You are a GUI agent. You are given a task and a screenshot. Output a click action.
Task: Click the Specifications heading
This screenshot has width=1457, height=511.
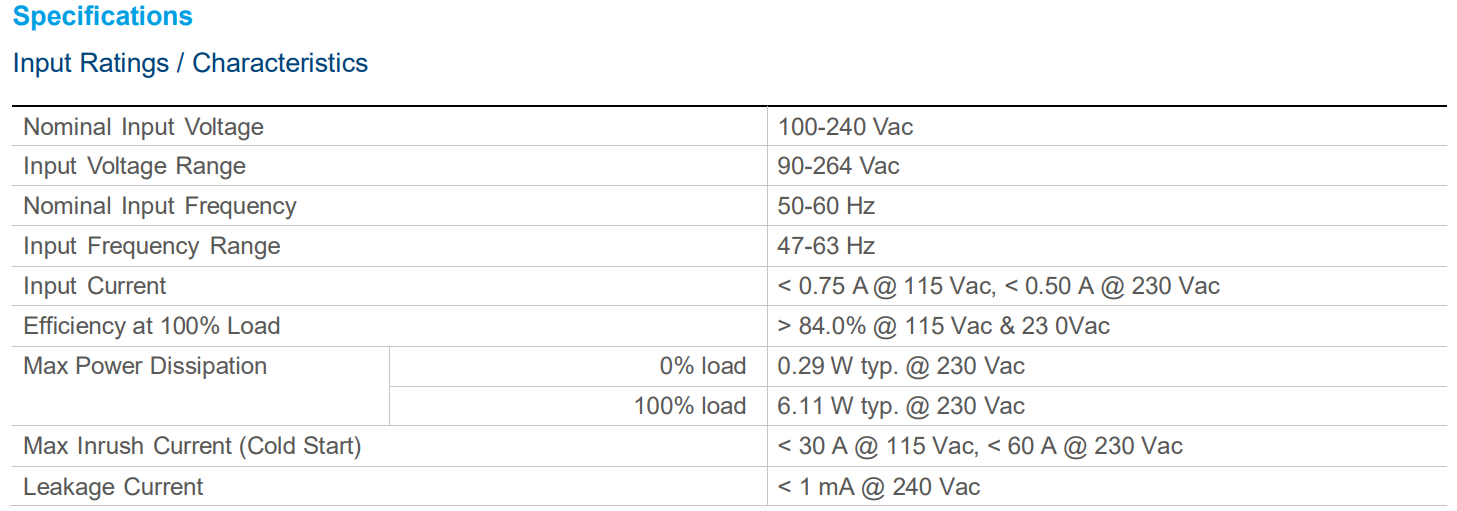(103, 17)
